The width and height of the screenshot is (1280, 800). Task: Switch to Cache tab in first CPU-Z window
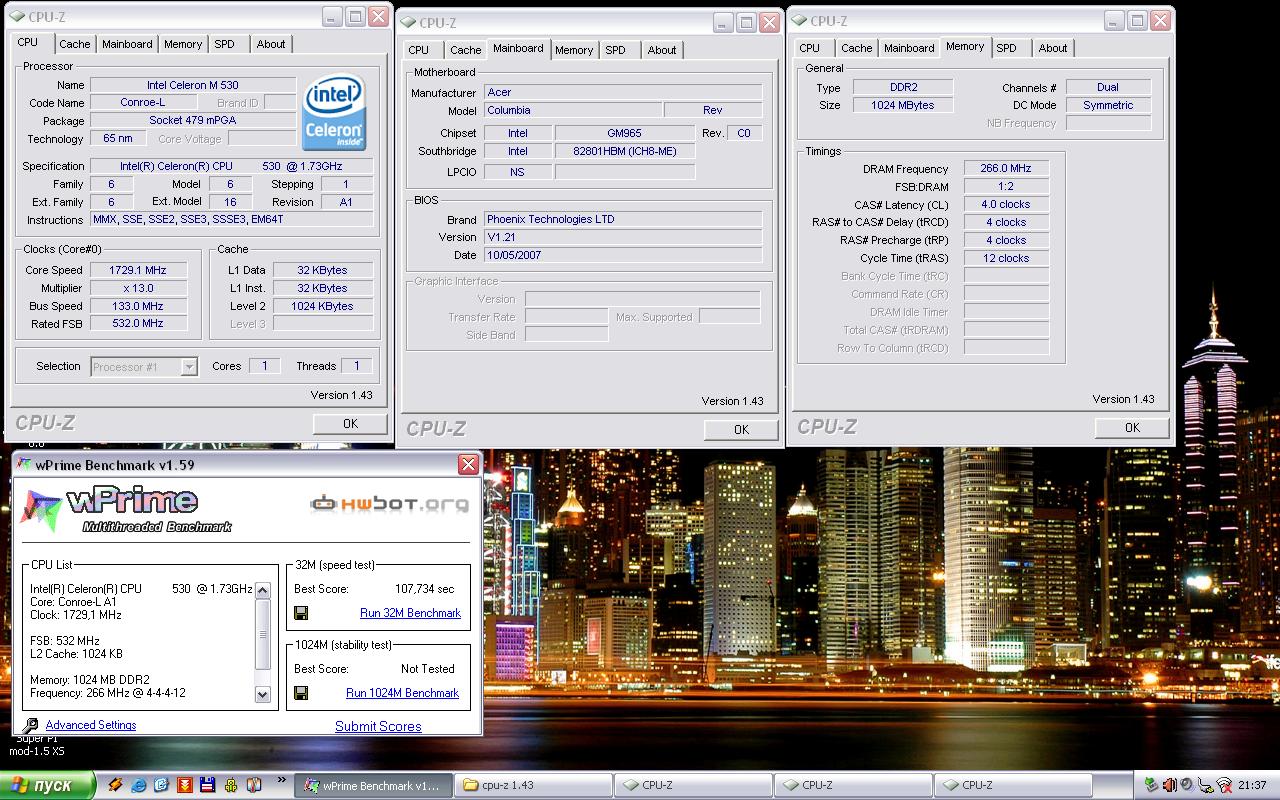point(75,44)
